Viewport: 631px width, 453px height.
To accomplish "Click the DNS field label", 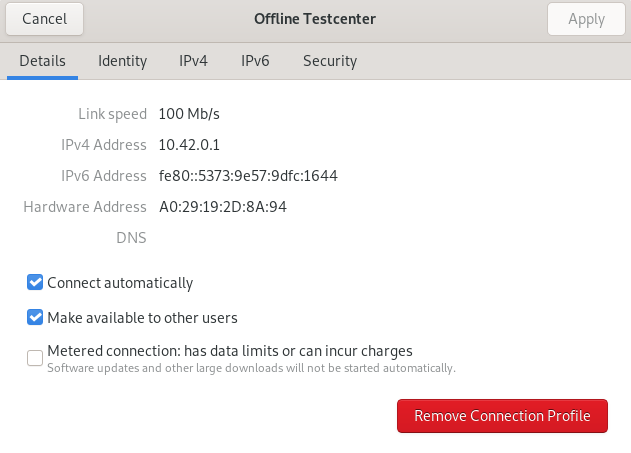I will click(131, 238).
